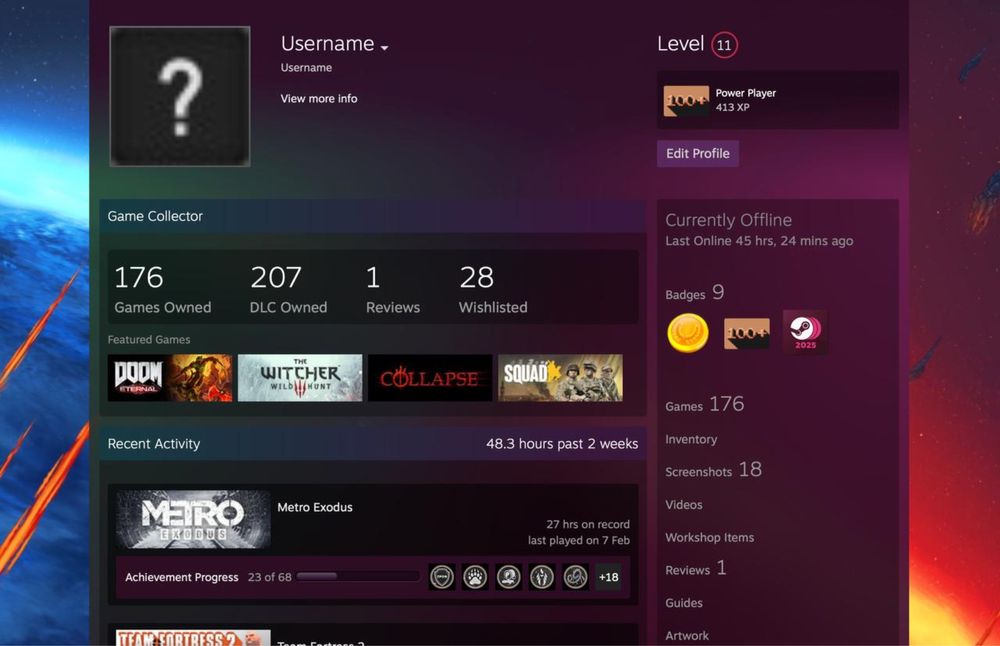
Task: Open the Reviews 1 sidebar link
Action: pyautogui.click(x=696, y=568)
